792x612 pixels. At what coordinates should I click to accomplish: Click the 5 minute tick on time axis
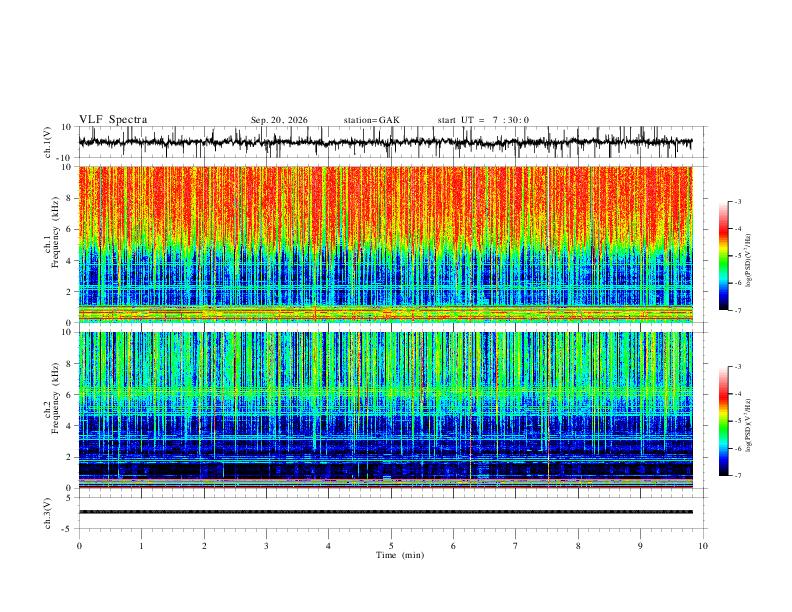coord(391,546)
